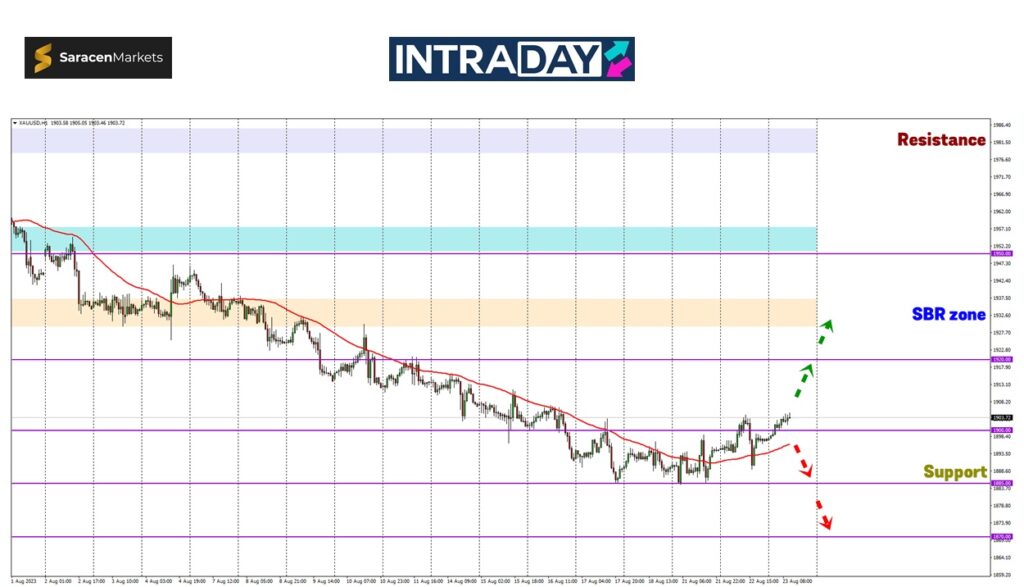Select the Resistance label
The image size is (1024, 587).
coord(940,140)
